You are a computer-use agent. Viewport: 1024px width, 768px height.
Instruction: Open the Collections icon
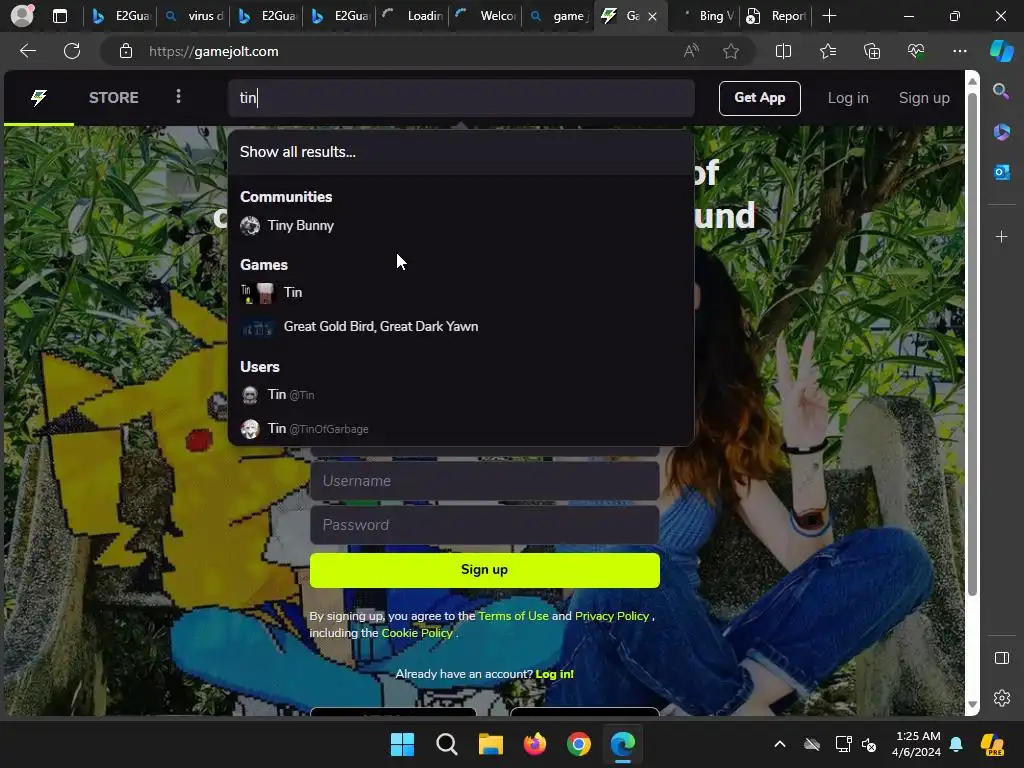[x=872, y=51]
